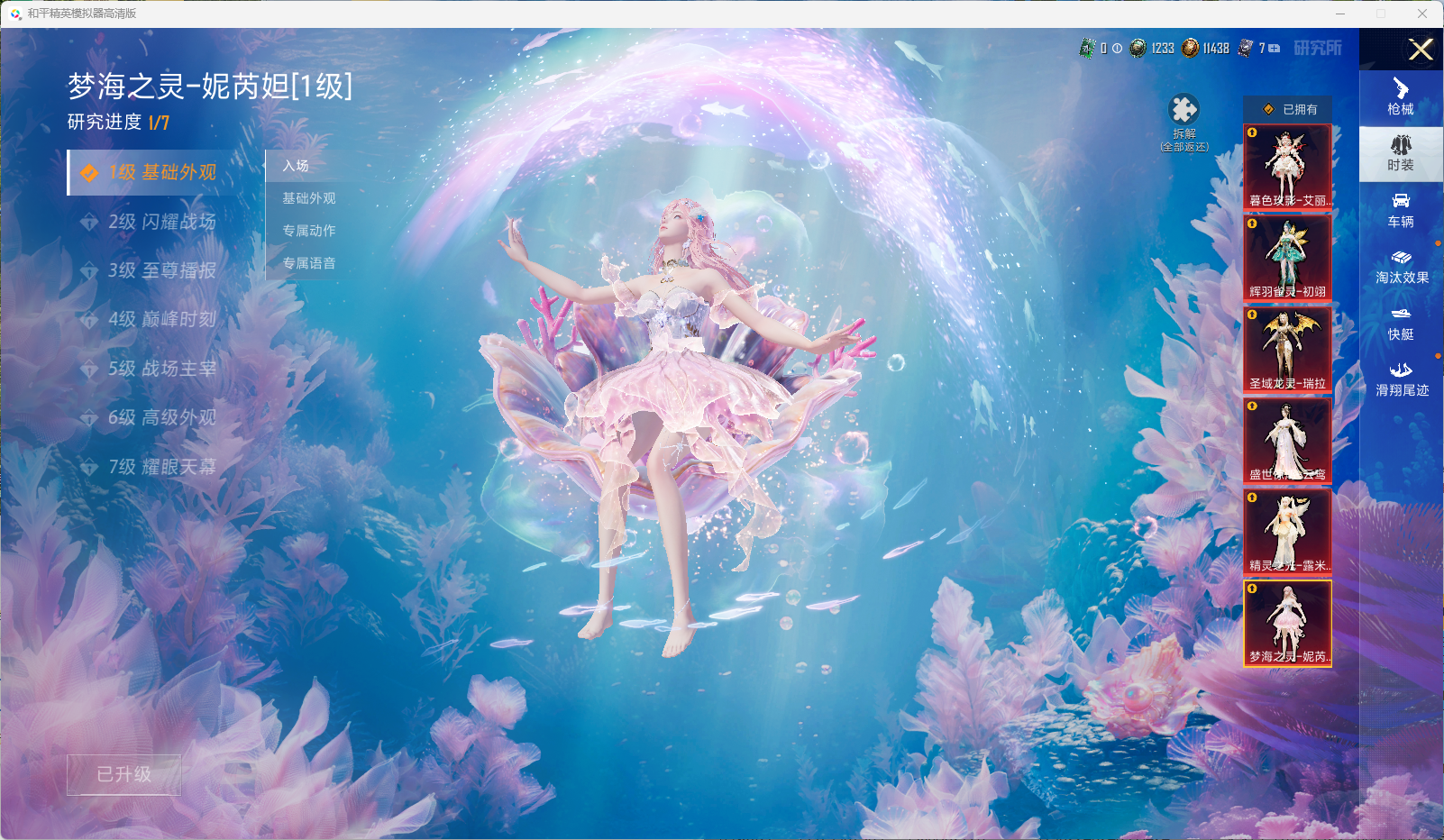1444x840 pixels.
Task: Open the 滑翔尾迹 glide trail category
Action: pyautogui.click(x=1401, y=379)
